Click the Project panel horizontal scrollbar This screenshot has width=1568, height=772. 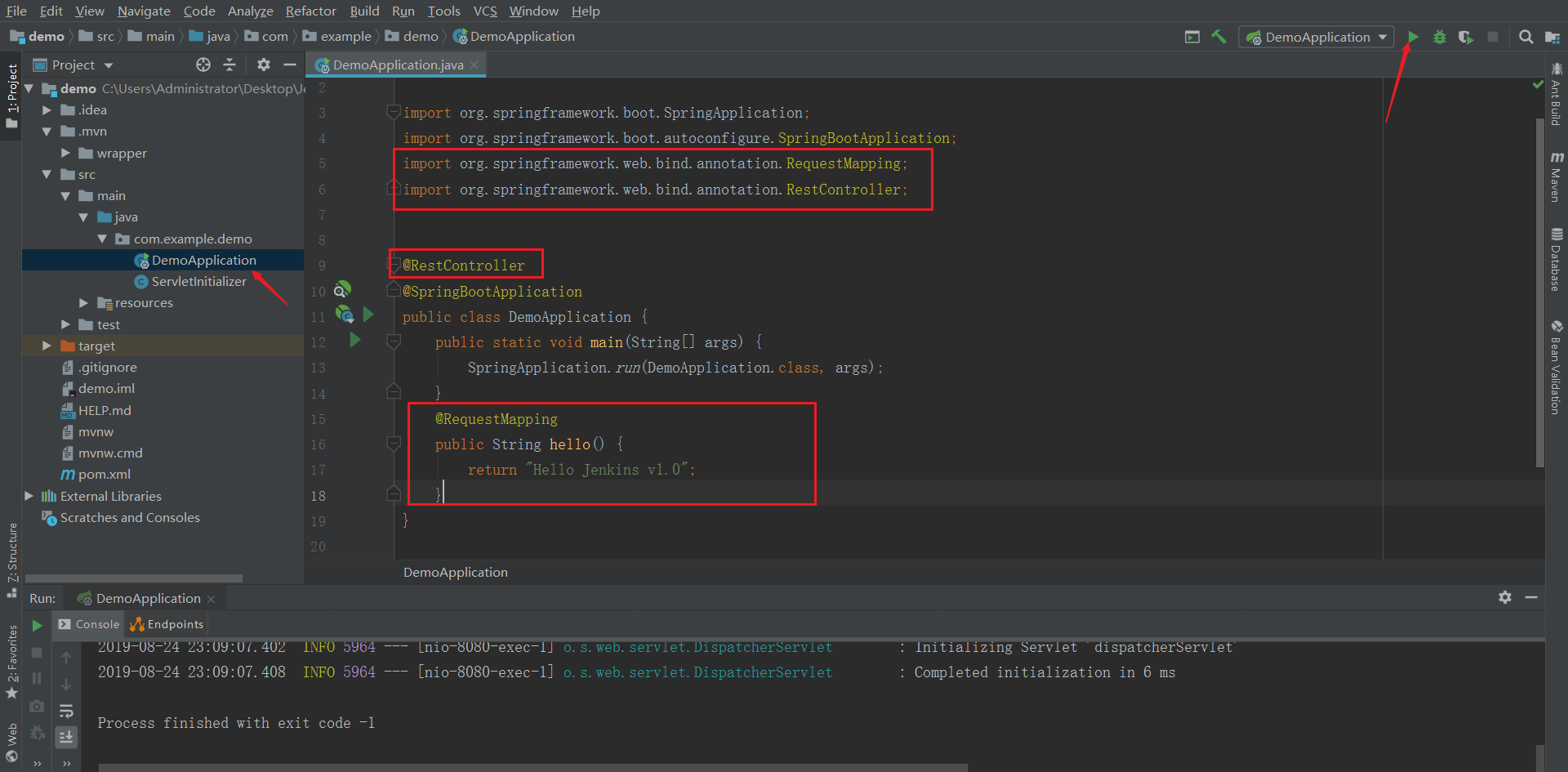tap(134, 578)
